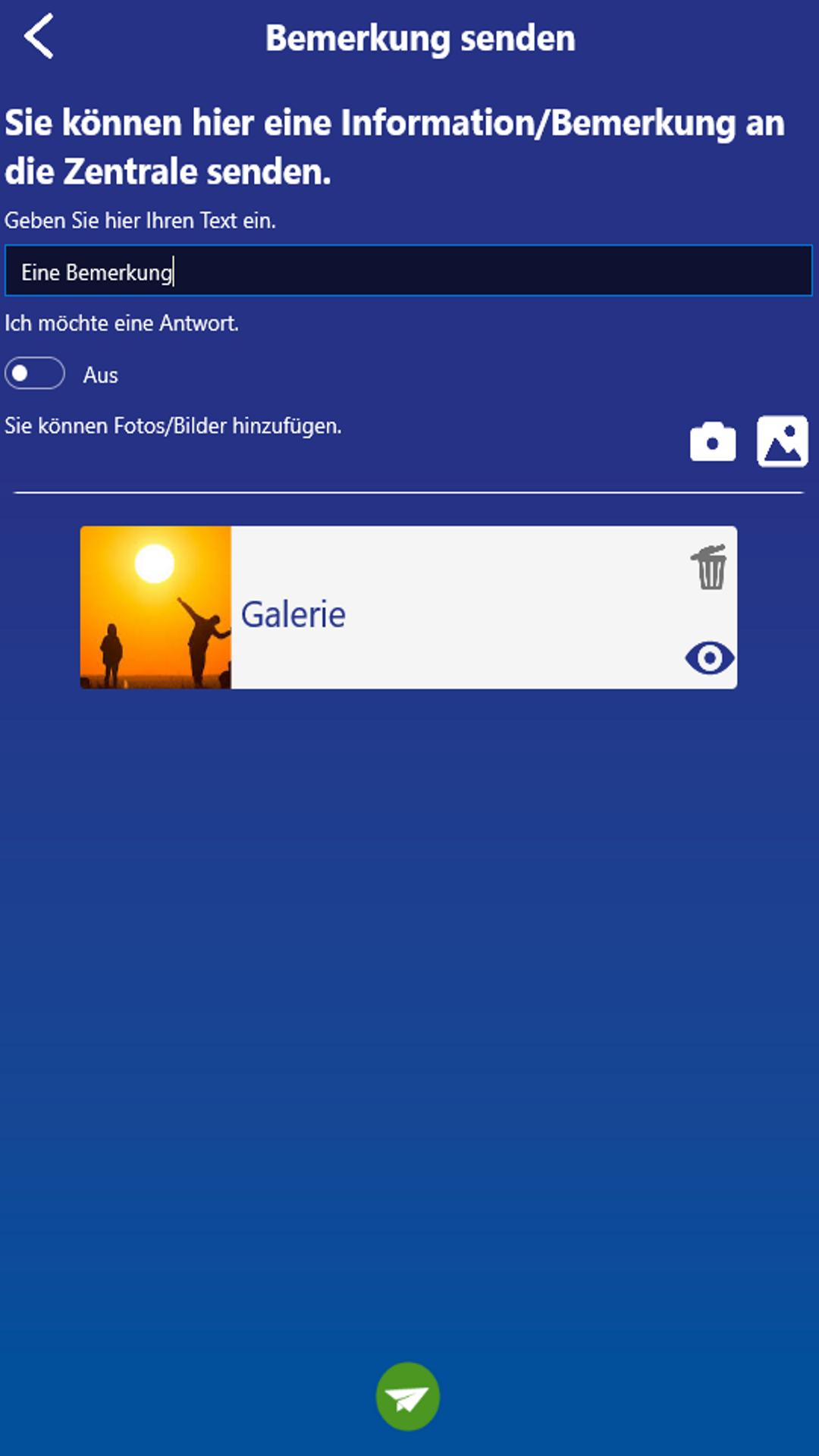
Task: Click the heading about sending to the Zentrale
Action: pyautogui.click(x=394, y=147)
